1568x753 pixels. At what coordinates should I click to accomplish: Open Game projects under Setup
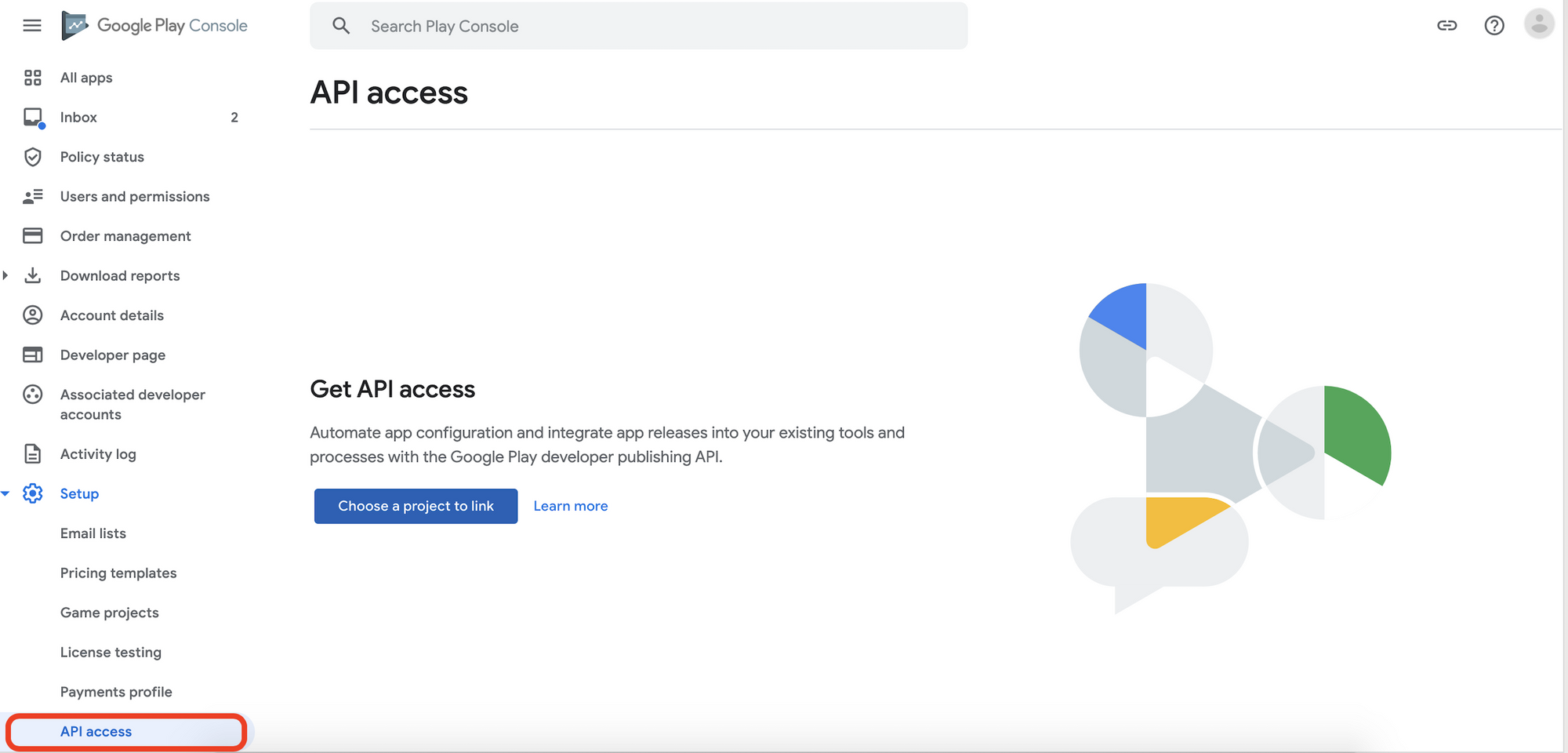tap(110, 613)
